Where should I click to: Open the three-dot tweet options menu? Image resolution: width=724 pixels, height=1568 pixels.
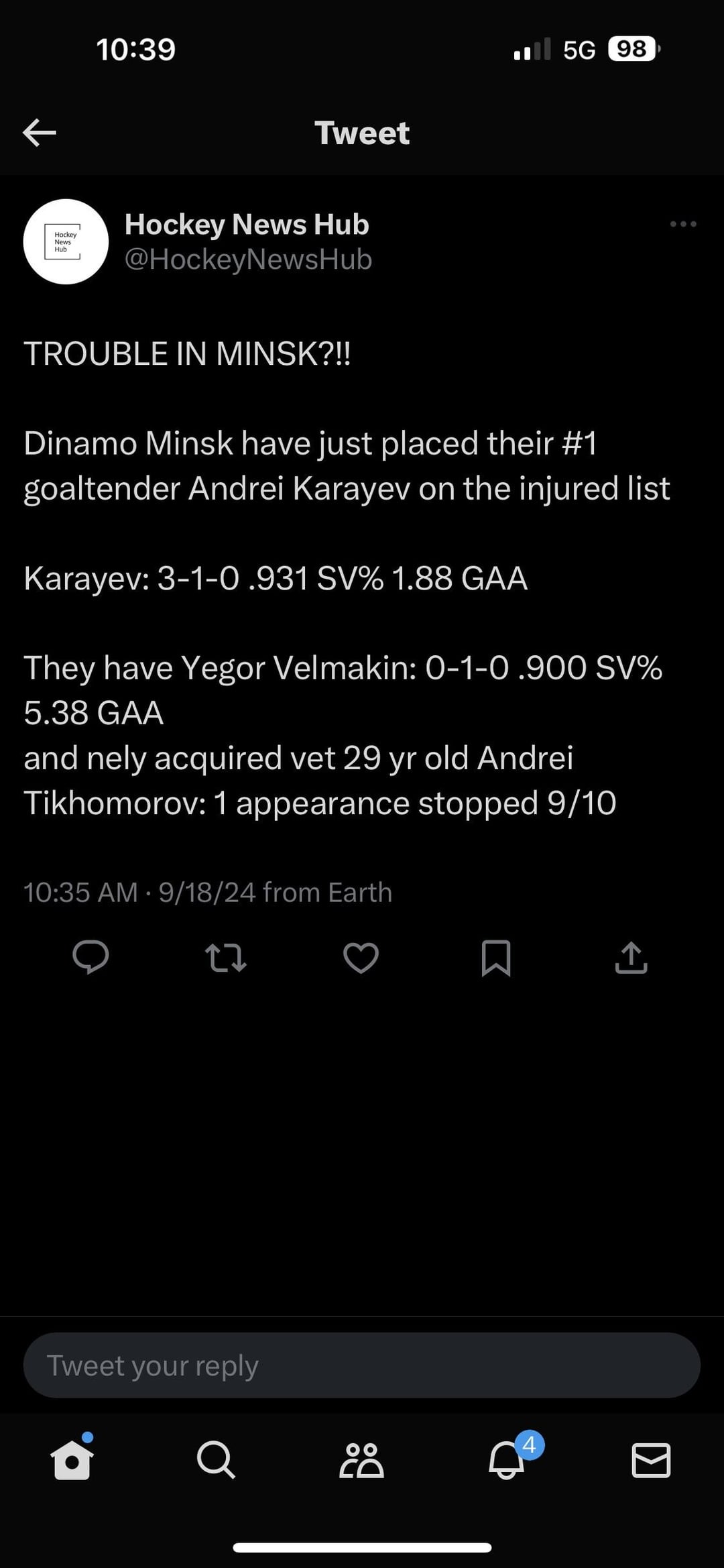pos(682,224)
